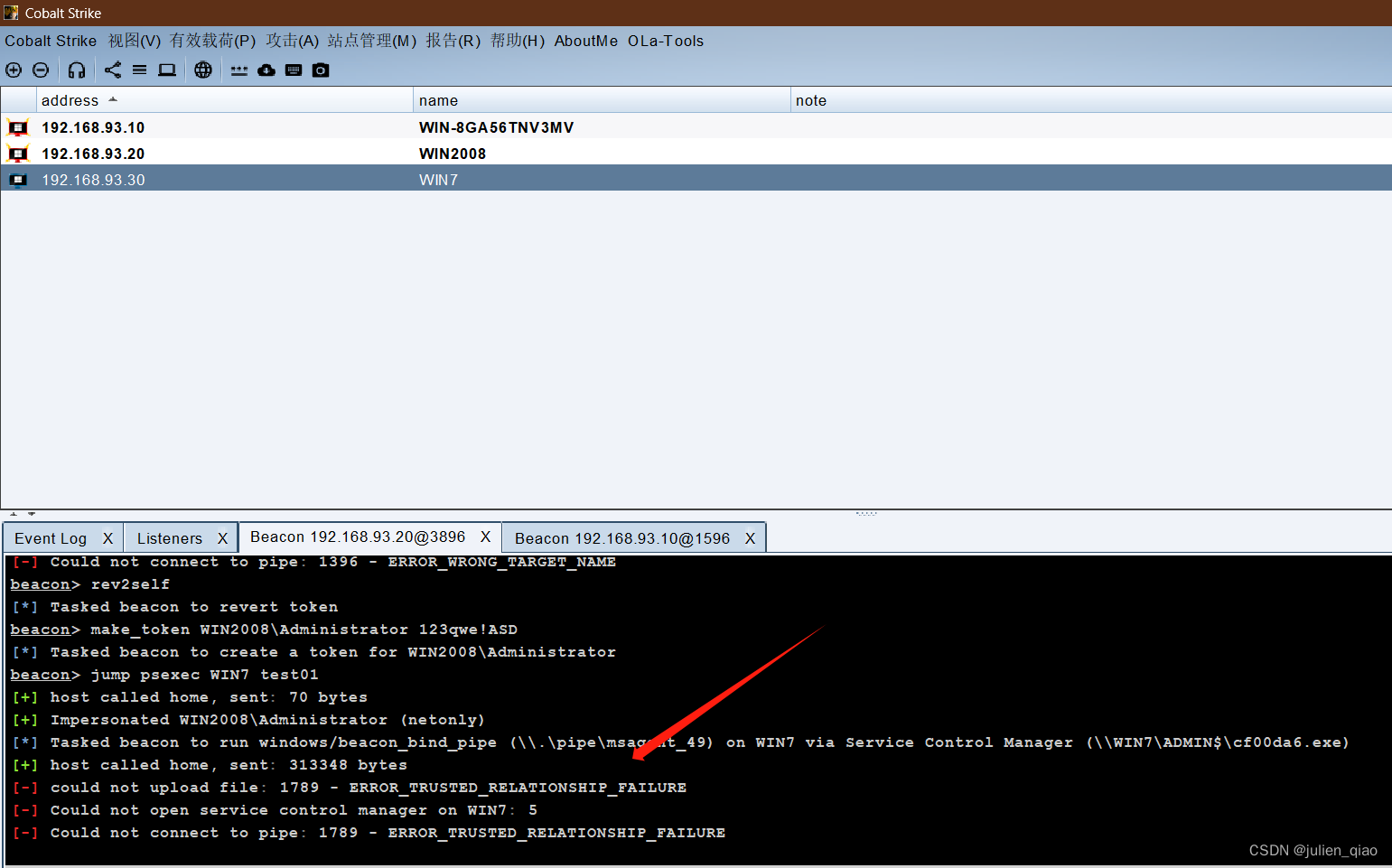Screen dimensions: 1392x868
Task: Sort targets by the note column header
Action: 1091,100
